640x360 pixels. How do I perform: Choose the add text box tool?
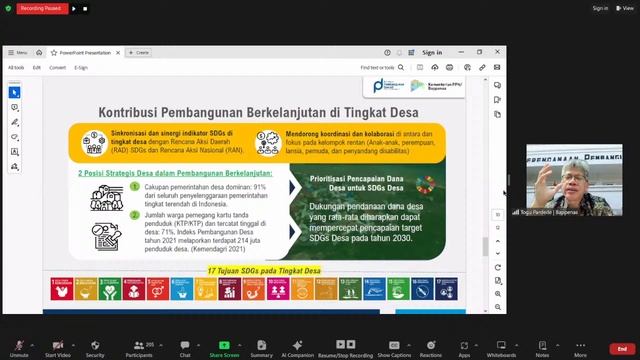(14, 152)
